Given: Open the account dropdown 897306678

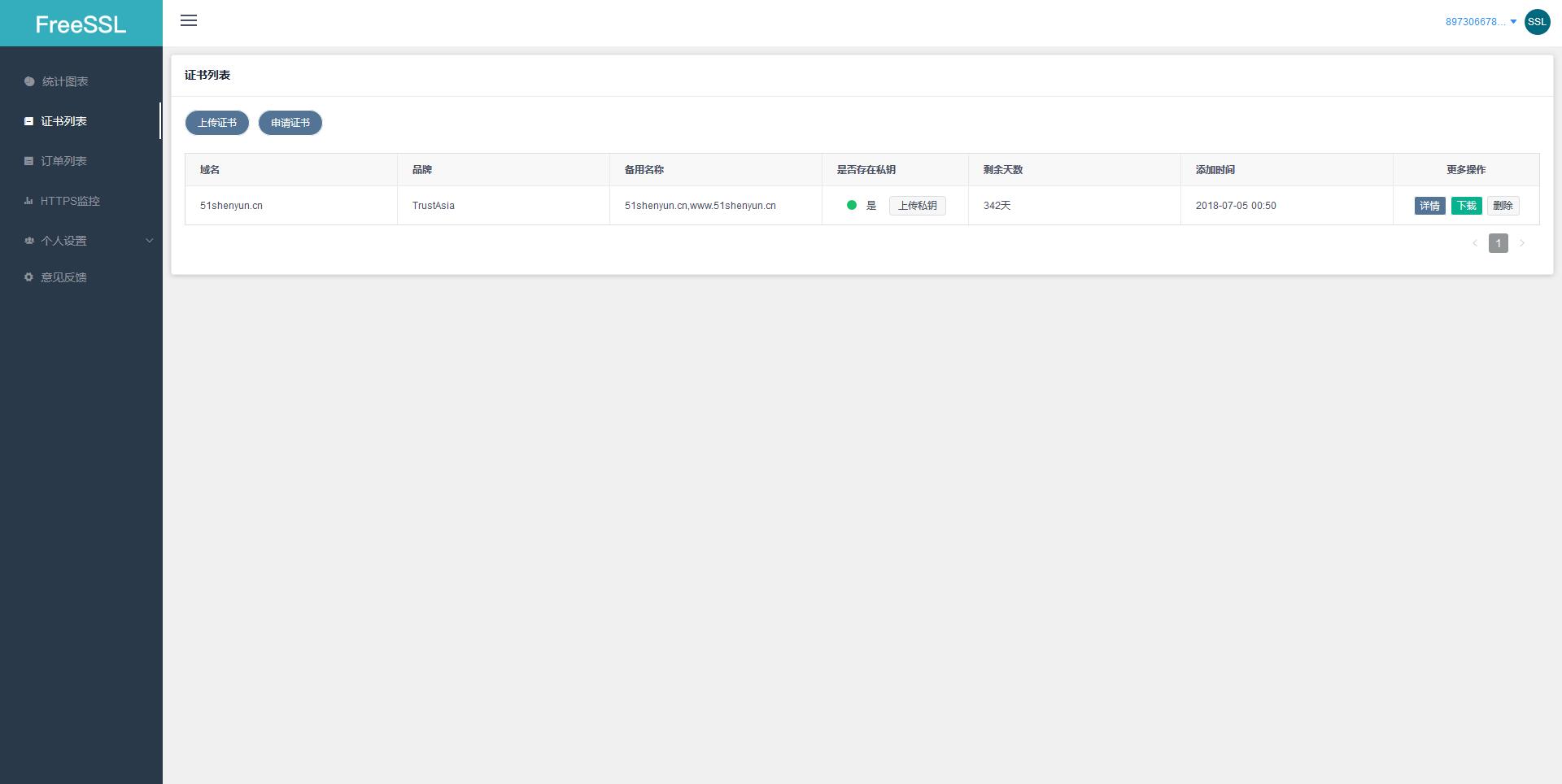Looking at the screenshot, I should (1480, 22).
